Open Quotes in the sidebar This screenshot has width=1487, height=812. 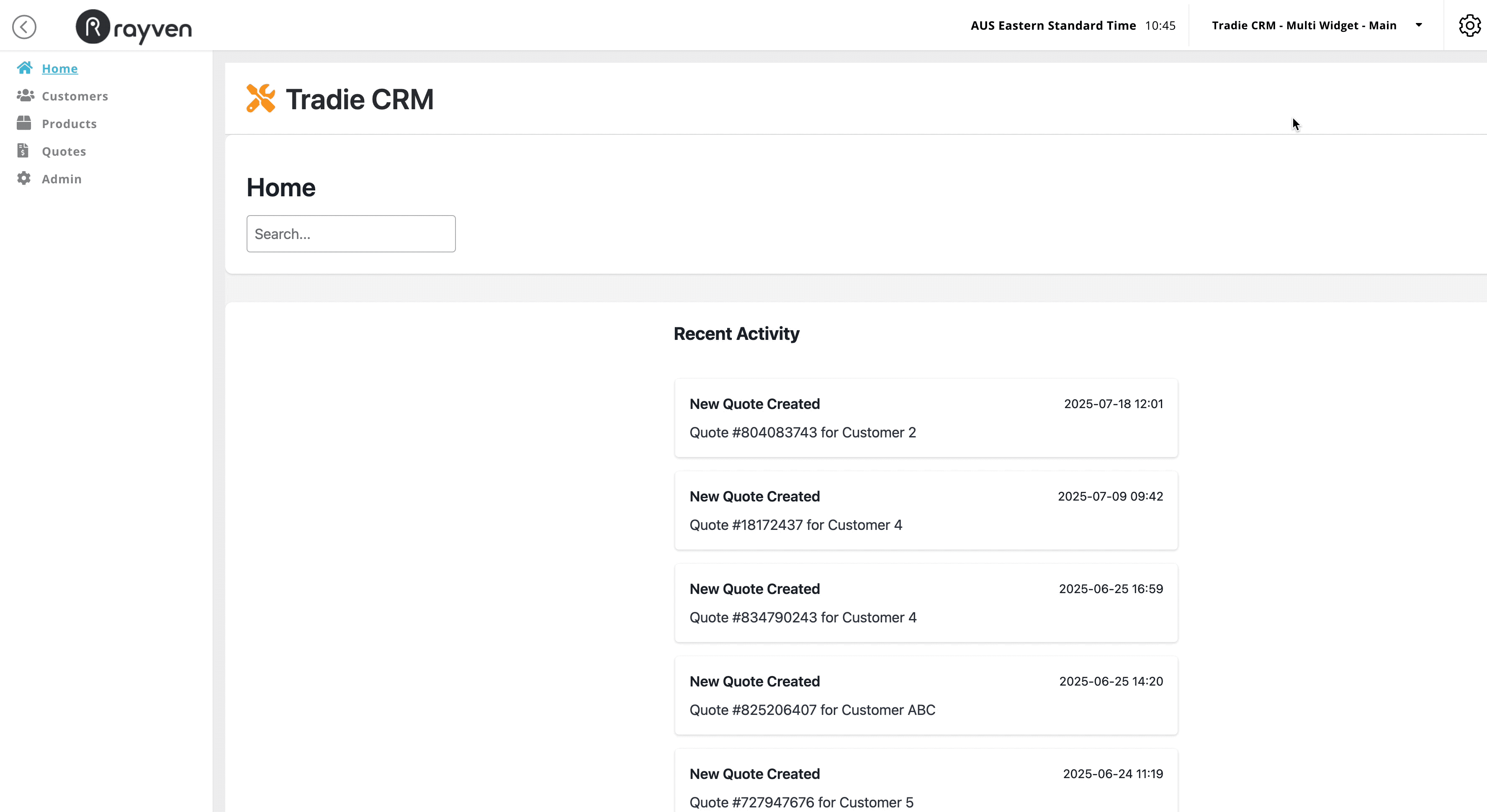coord(64,151)
